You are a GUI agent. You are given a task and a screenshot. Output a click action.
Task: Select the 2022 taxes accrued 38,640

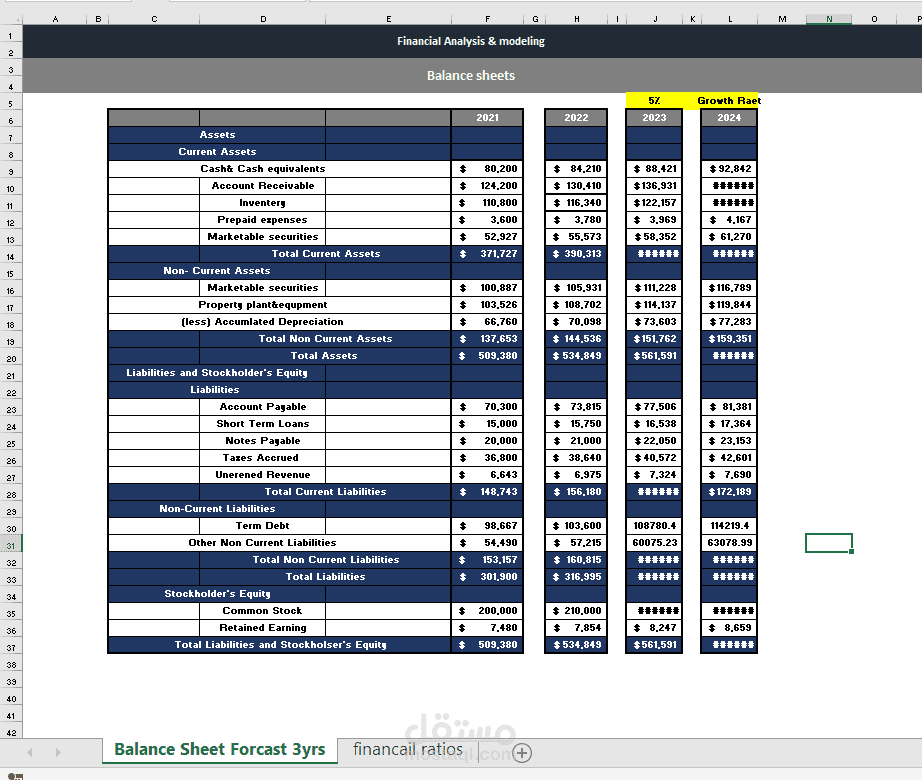click(x=576, y=458)
